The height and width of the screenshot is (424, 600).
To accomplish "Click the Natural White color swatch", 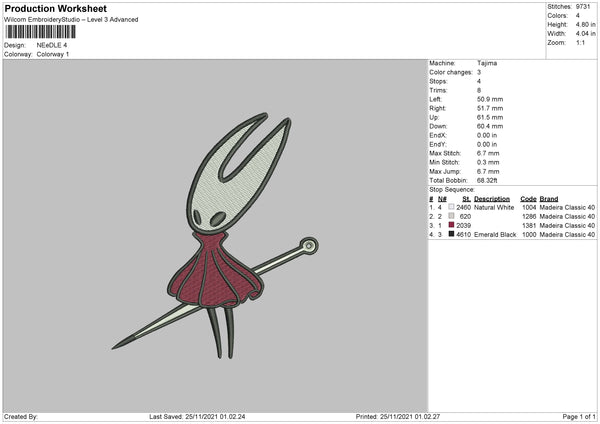I will point(452,208).
